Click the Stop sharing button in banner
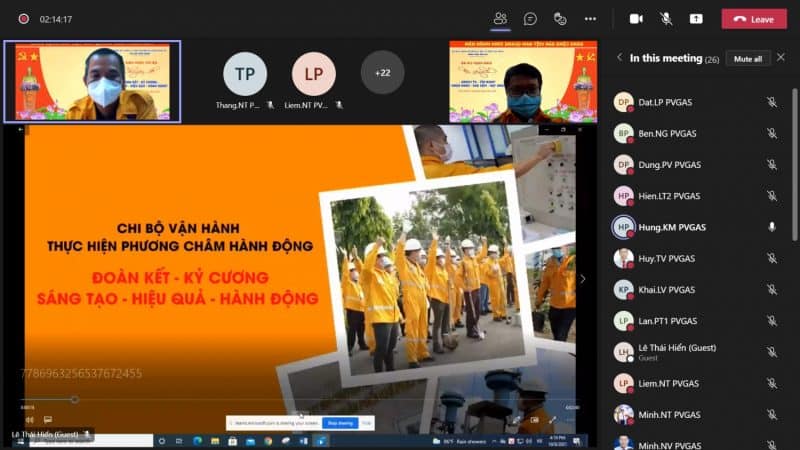This screenshot has width=800, height=450. pos(340,423)
